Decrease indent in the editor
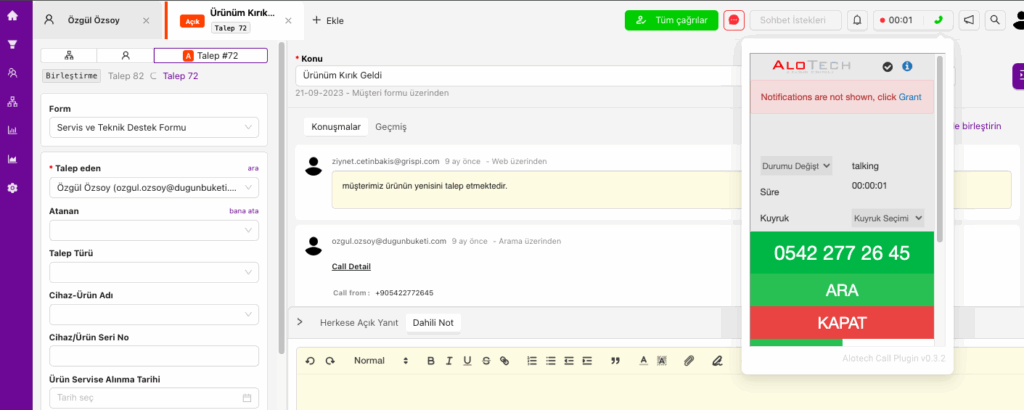 point(569,360)
